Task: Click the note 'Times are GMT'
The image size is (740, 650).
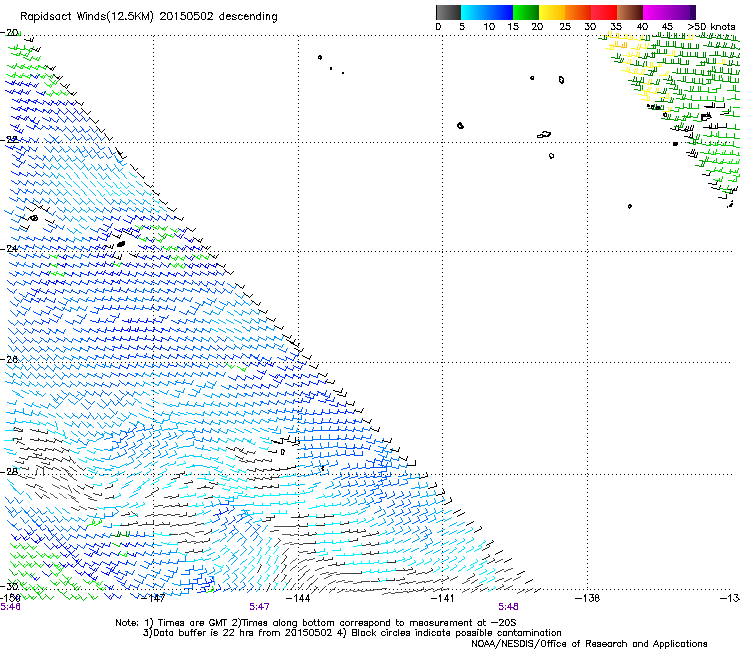Action: pos(193,623)
